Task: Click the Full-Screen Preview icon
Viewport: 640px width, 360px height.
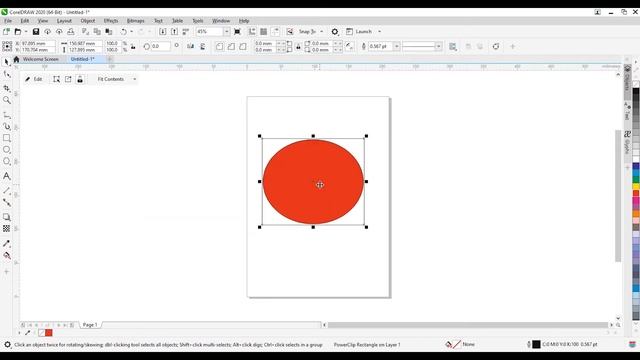Action: (x=237, y=31)
